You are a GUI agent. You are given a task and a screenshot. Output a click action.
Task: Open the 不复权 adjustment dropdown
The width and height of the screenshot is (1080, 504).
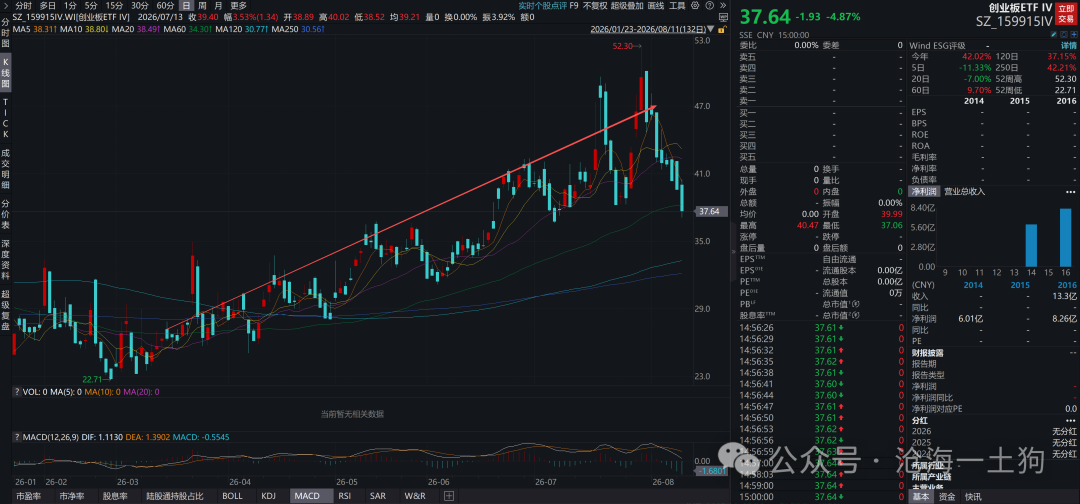tap(595, 5)
